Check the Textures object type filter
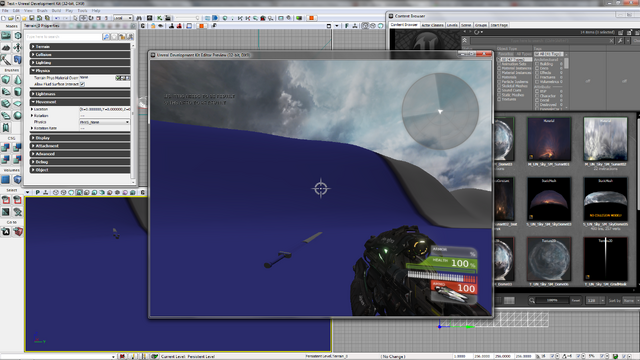The image size is (640, 360). click(x=499, y=99)
